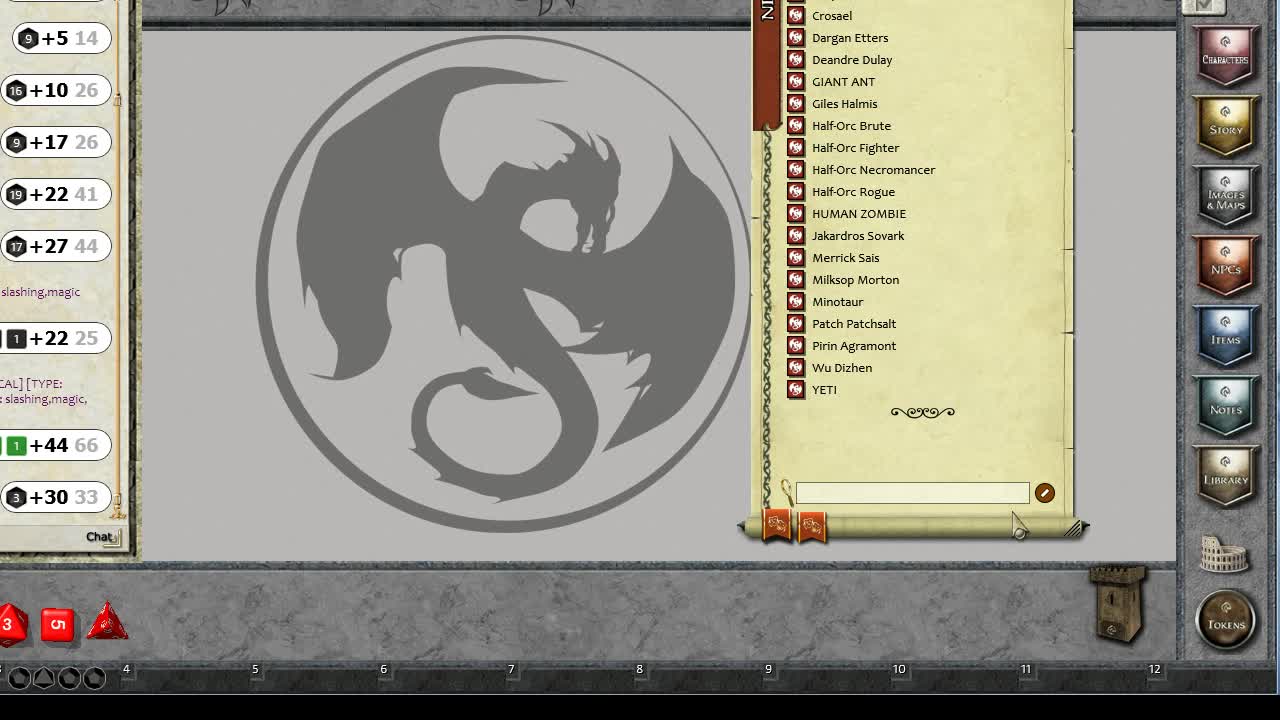Open Images & Maps panel
This screenshot has width=1280, height=720.
(x=1225, y=193)
